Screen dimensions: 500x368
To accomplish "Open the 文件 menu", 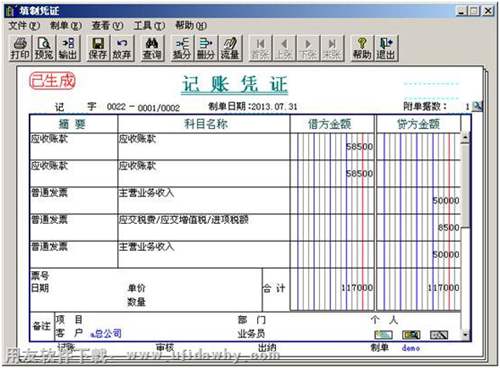I will click(24, 26).
